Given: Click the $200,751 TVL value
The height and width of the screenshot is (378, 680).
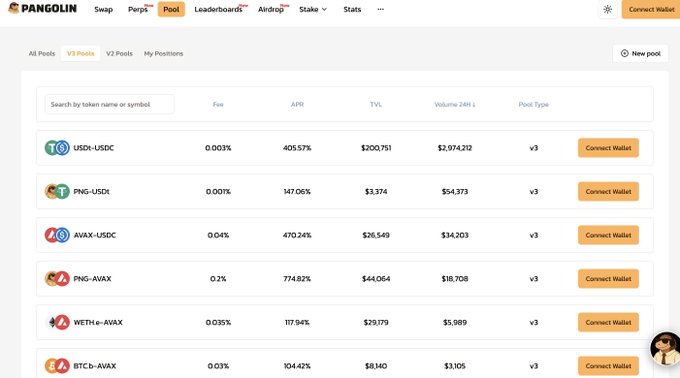Looking at the screenshot, I should (x=376, y=148).
